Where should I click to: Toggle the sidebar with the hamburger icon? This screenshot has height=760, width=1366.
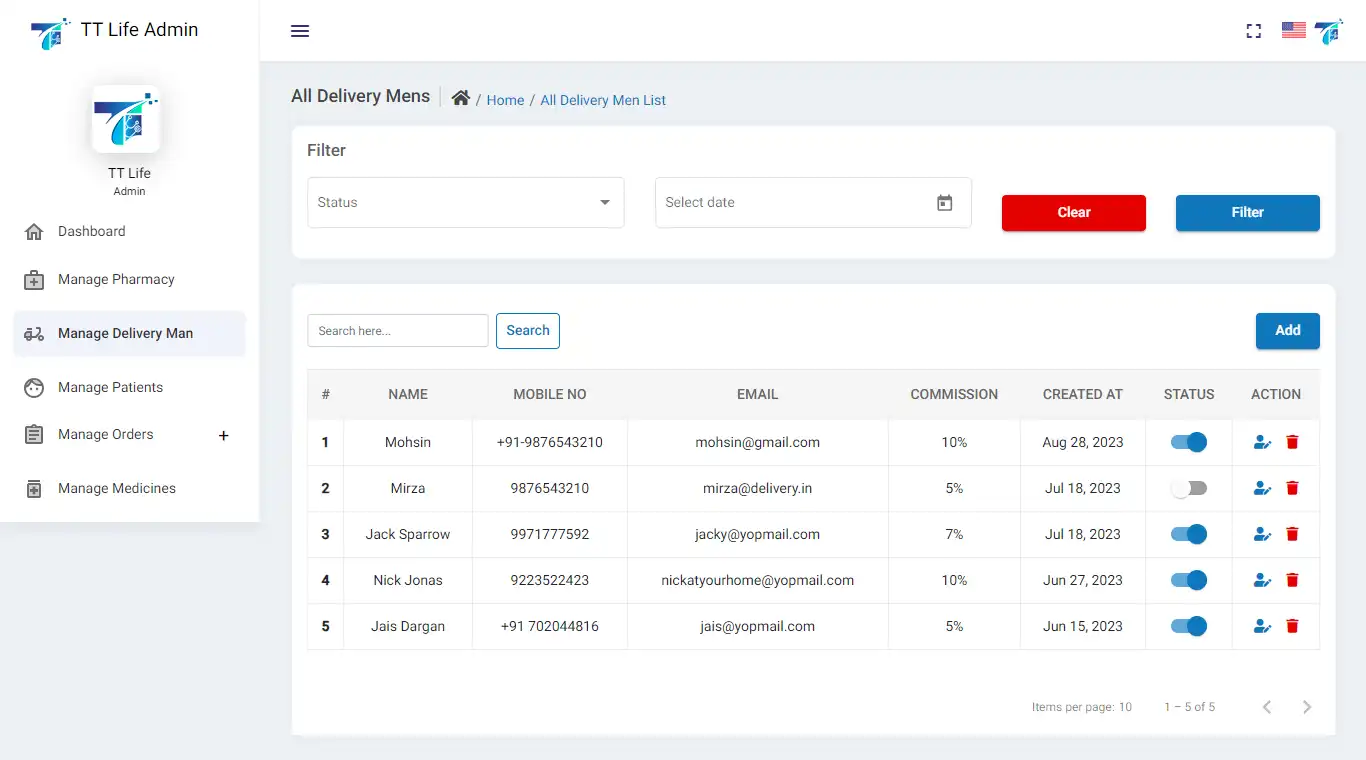click(299, 31)
